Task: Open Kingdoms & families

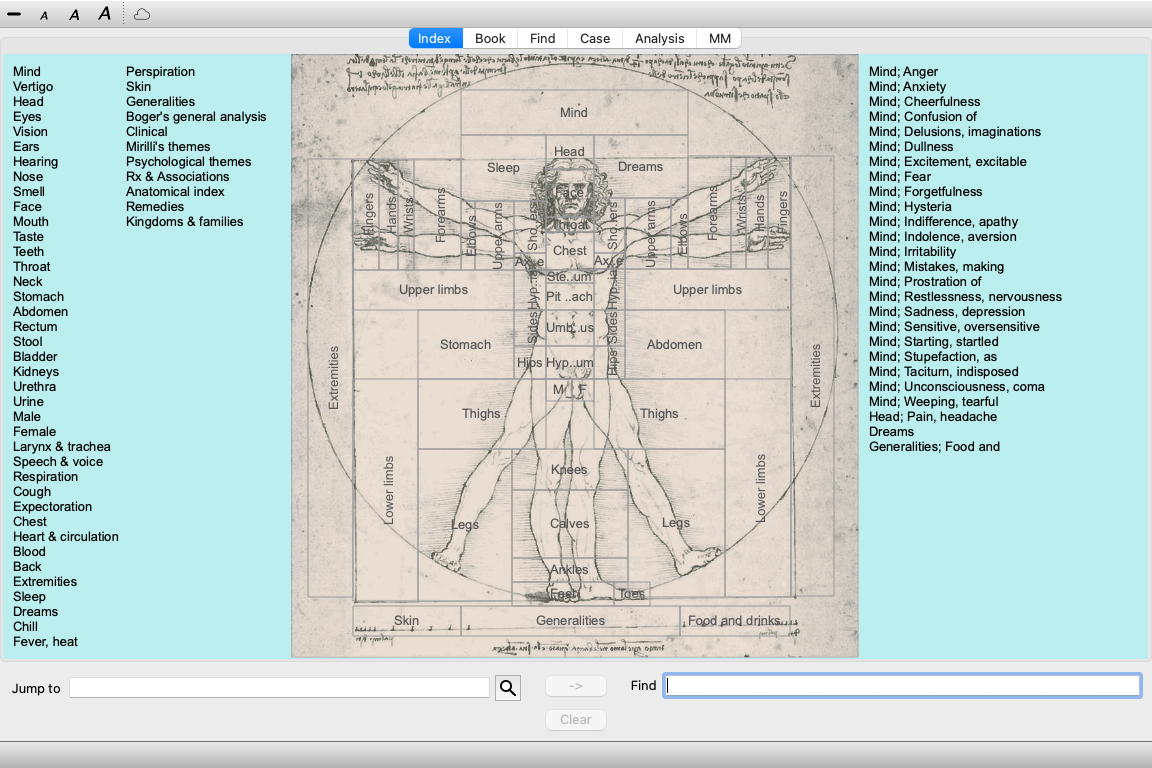Action: click(x=184, y=222)
